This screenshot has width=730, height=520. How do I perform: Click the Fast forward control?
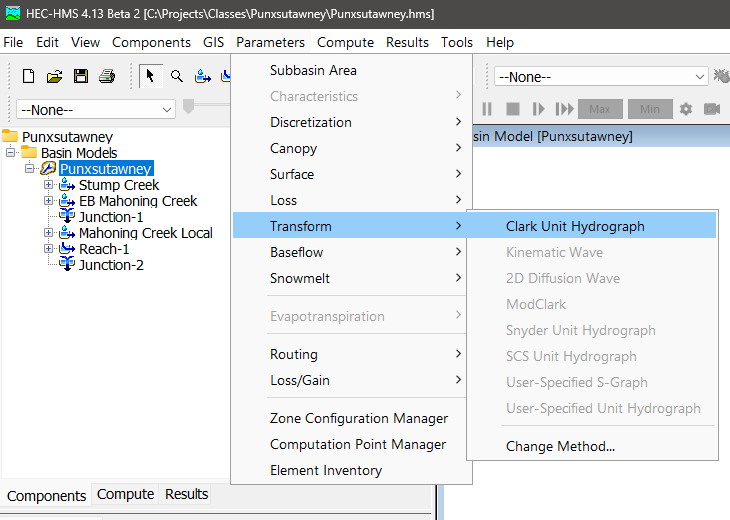(564, 109)
